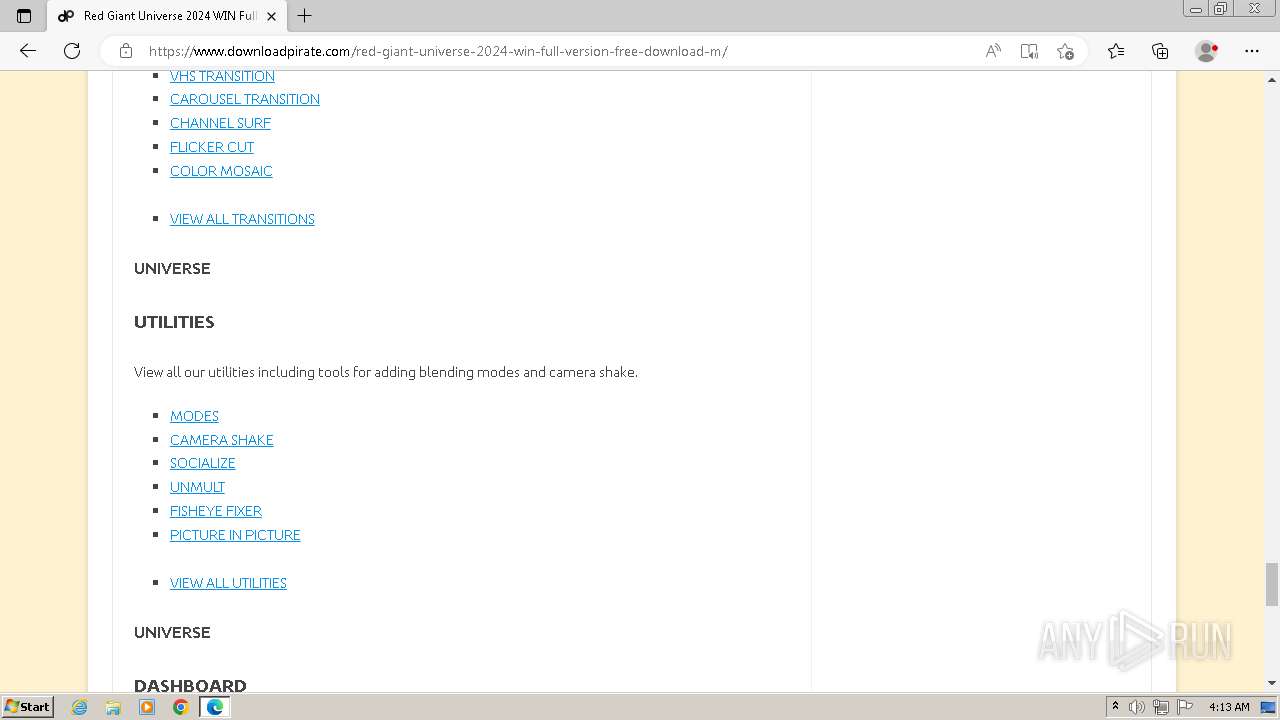Open File Explorer from taskbar
The image size is (1280, 720).
(x=113, y=707)
